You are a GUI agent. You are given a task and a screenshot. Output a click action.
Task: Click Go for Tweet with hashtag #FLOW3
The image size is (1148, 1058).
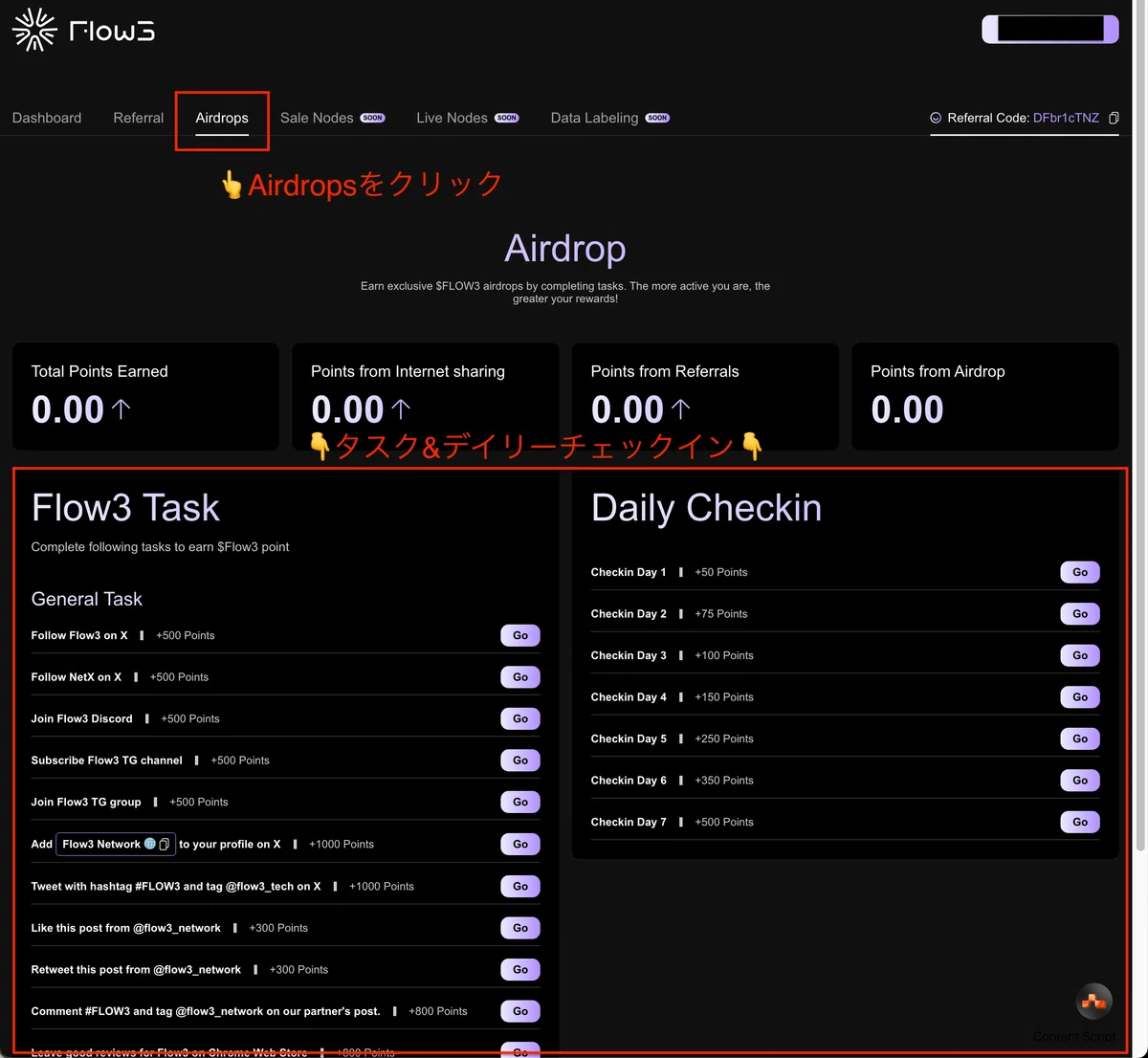coord(520,886)
